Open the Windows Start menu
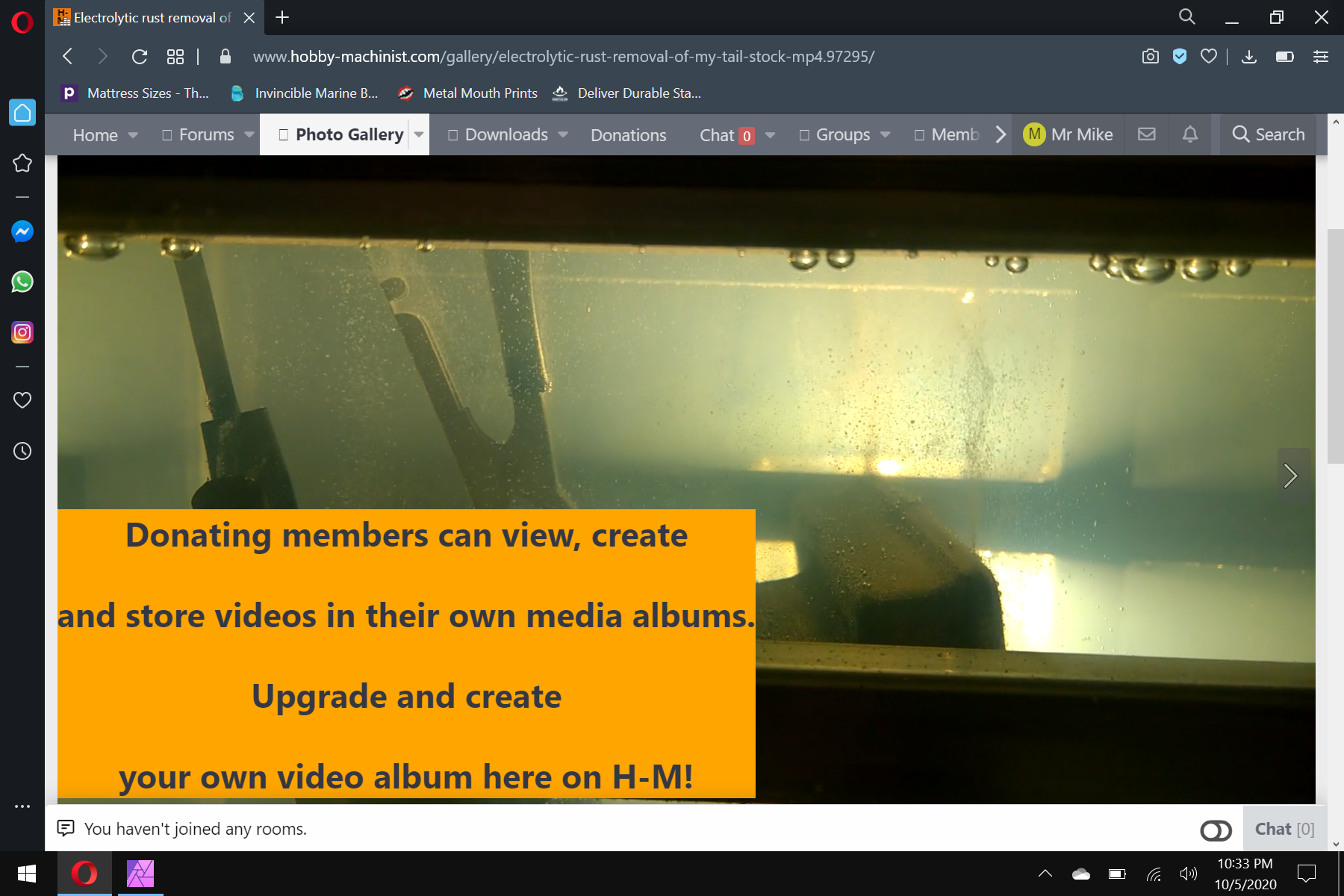This screenshot has width=1344, height=896. pyautogui.click(x=28, y=874)
